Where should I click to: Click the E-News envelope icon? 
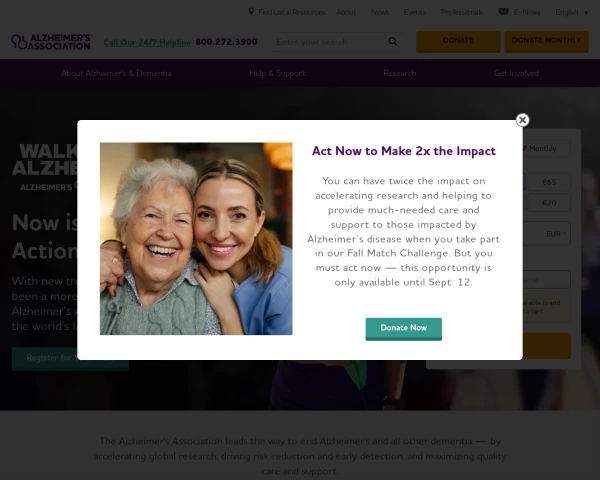504,11
